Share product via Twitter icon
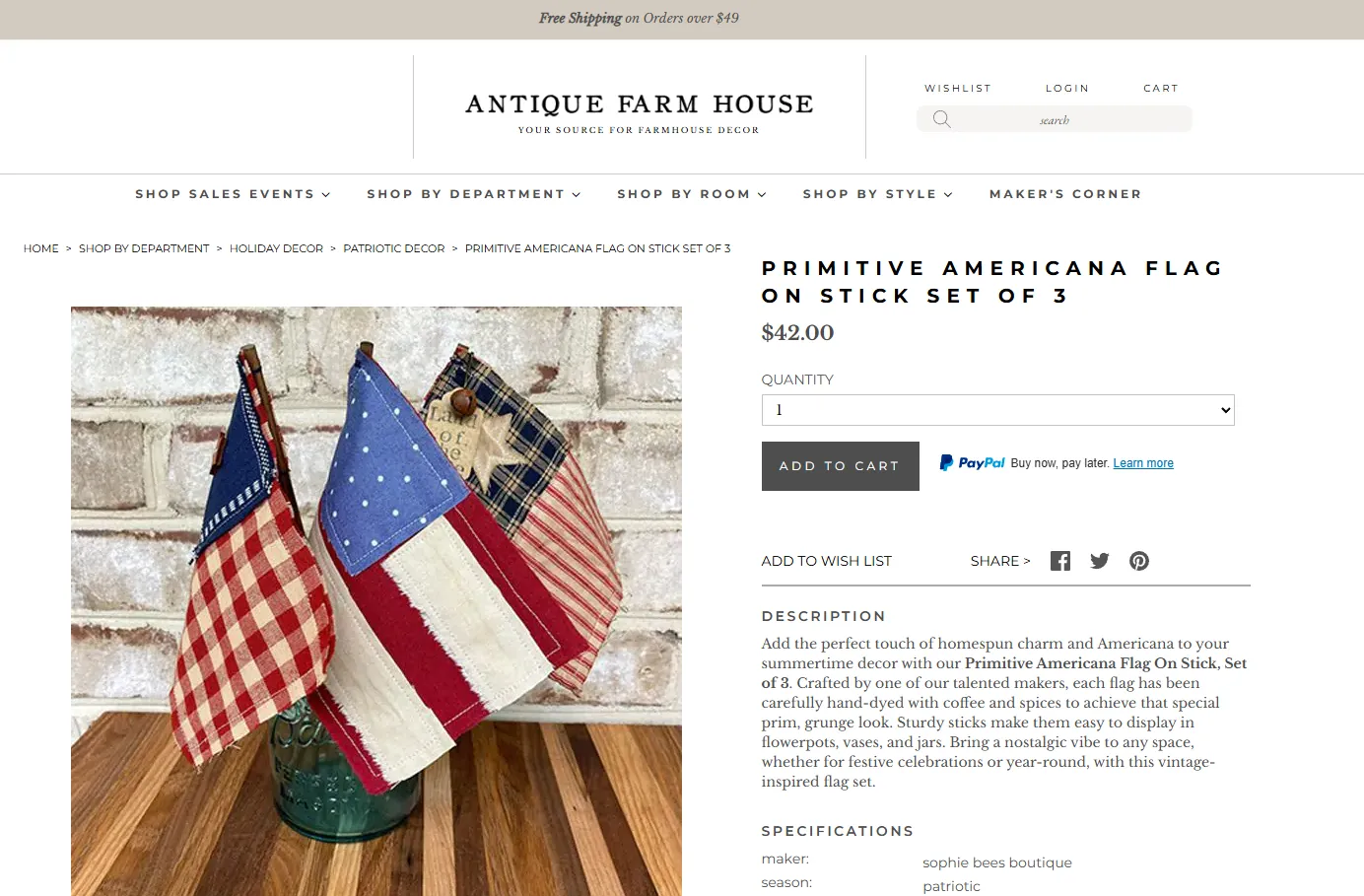This screenshot has height=896, width=1364. click(1100, 561)
